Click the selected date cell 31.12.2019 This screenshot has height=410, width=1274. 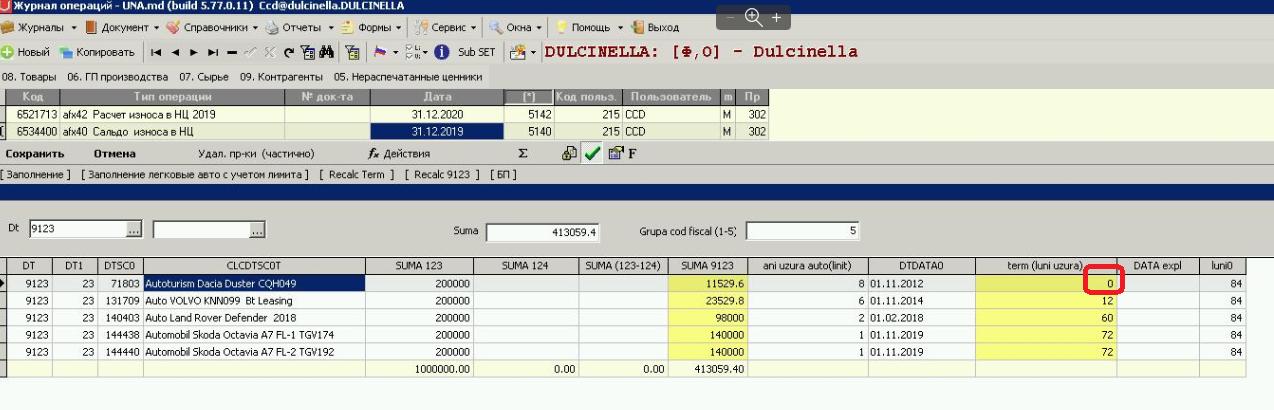(x=437, y=132)
